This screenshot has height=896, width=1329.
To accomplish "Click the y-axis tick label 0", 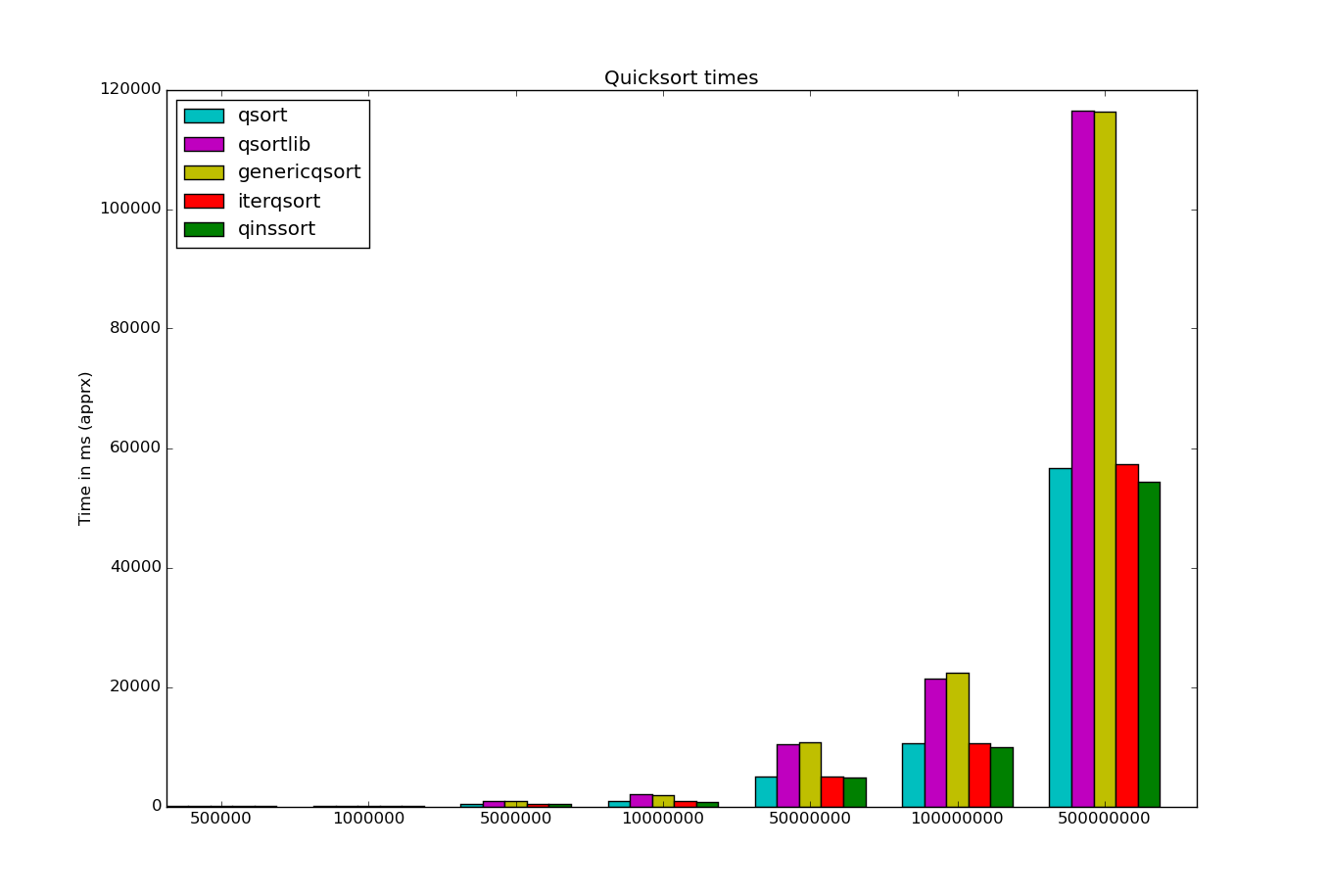I will [x=157, y=806].
